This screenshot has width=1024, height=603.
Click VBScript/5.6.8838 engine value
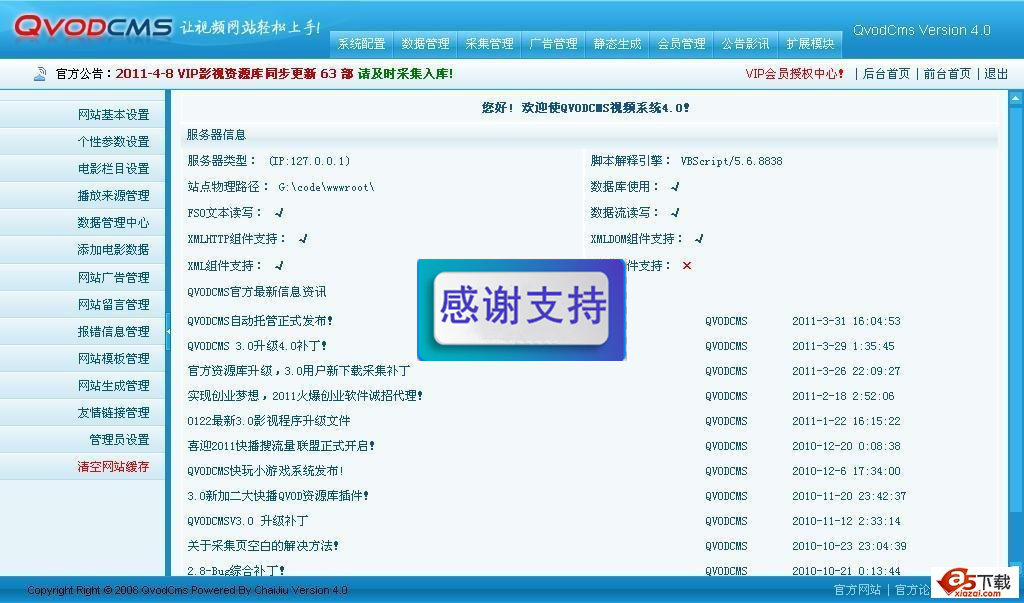(x=731, y=161)
